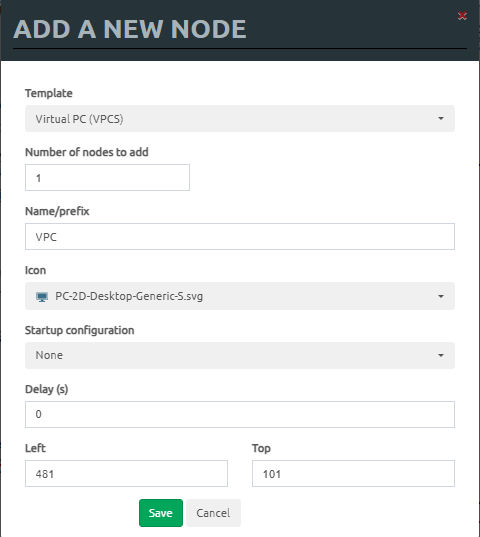Click the Delay (s) label
The image size is (480, 537).
click(x=47, y=389)
